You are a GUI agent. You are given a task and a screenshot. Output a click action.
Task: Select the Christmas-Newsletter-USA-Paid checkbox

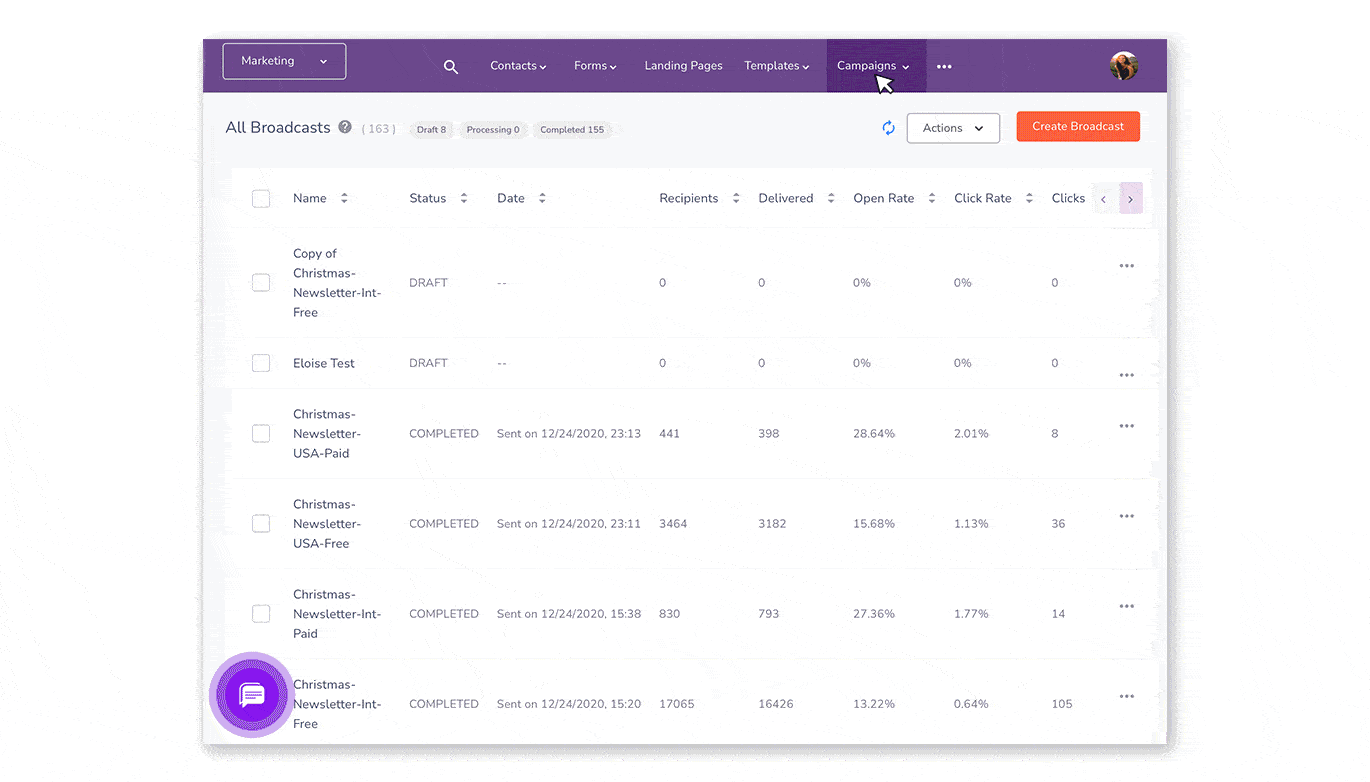pos(261,434)
